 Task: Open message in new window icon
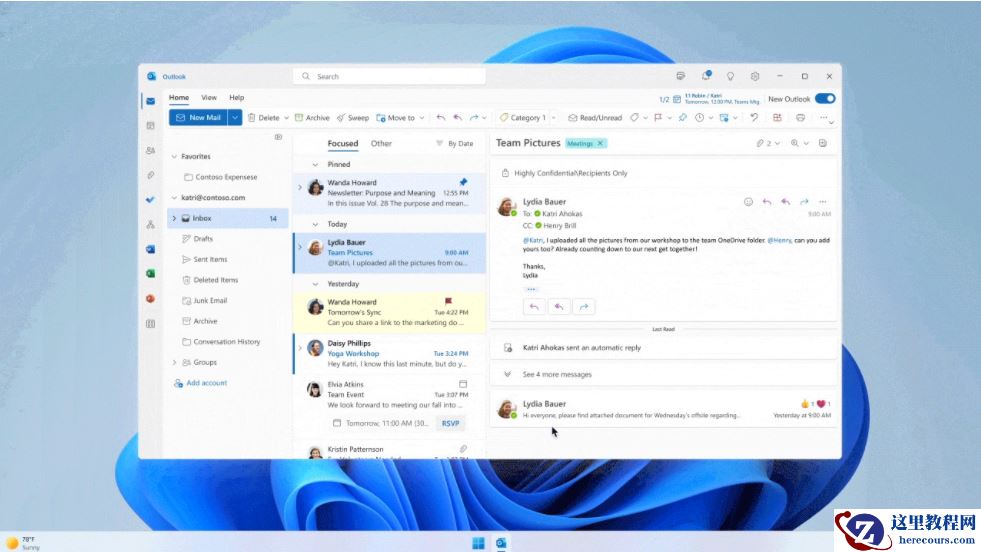click(823, 143)
